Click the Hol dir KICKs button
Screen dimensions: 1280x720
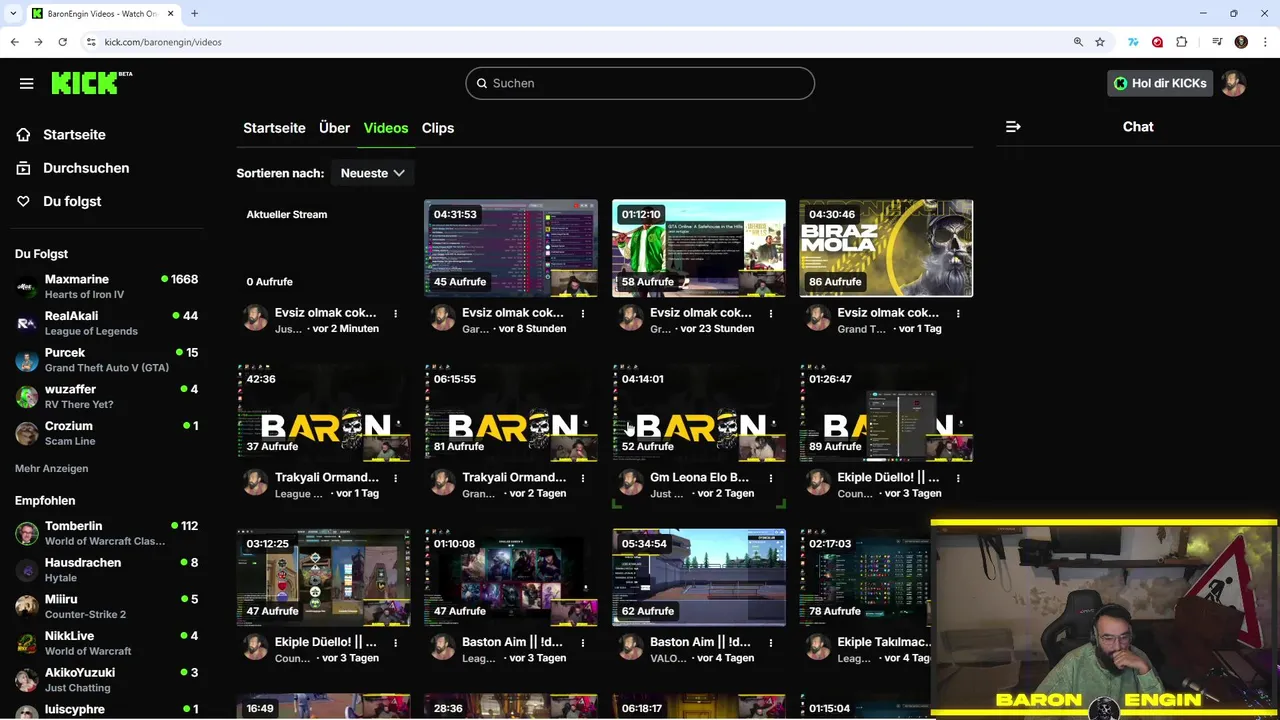(x=1160, y=83)
